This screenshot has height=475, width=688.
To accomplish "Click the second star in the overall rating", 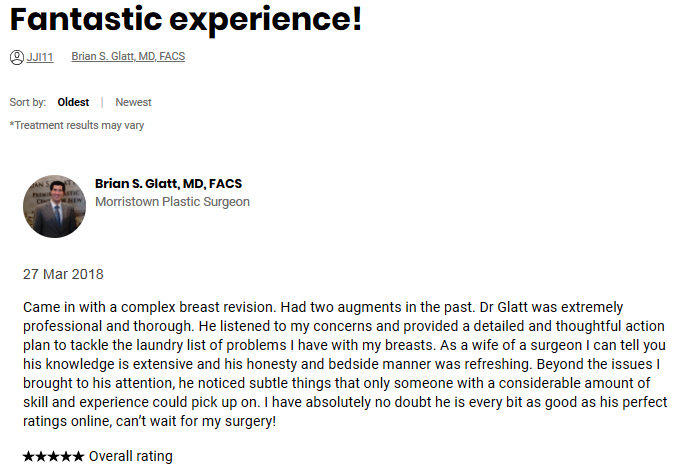I will (x=41, y=457).
